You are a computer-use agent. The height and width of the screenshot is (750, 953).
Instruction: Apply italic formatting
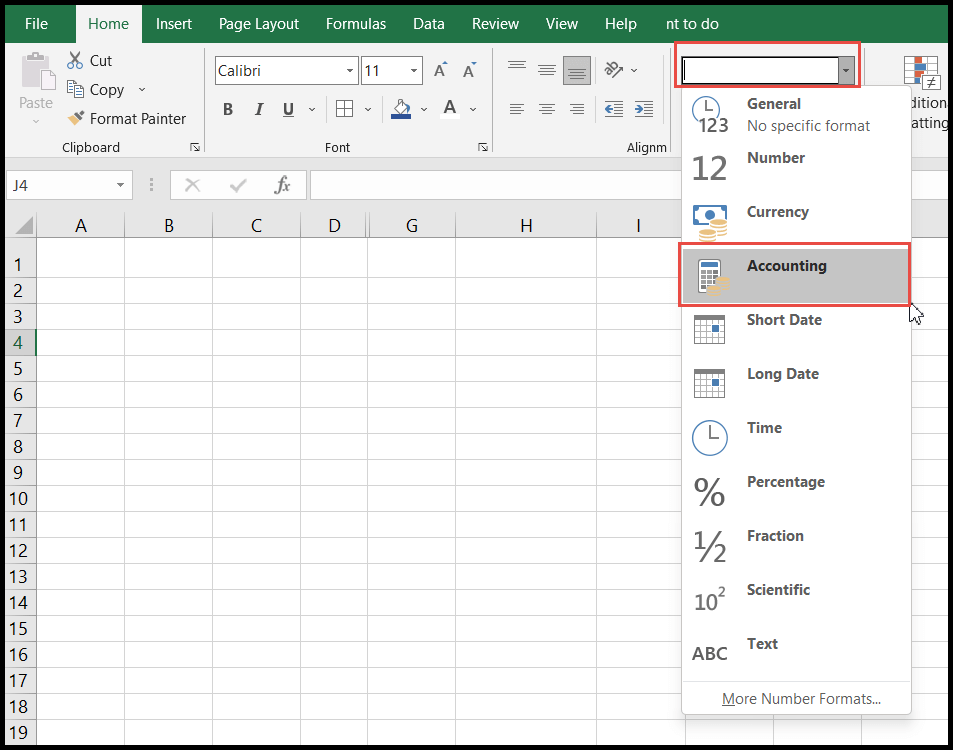(x=260, y=108)
